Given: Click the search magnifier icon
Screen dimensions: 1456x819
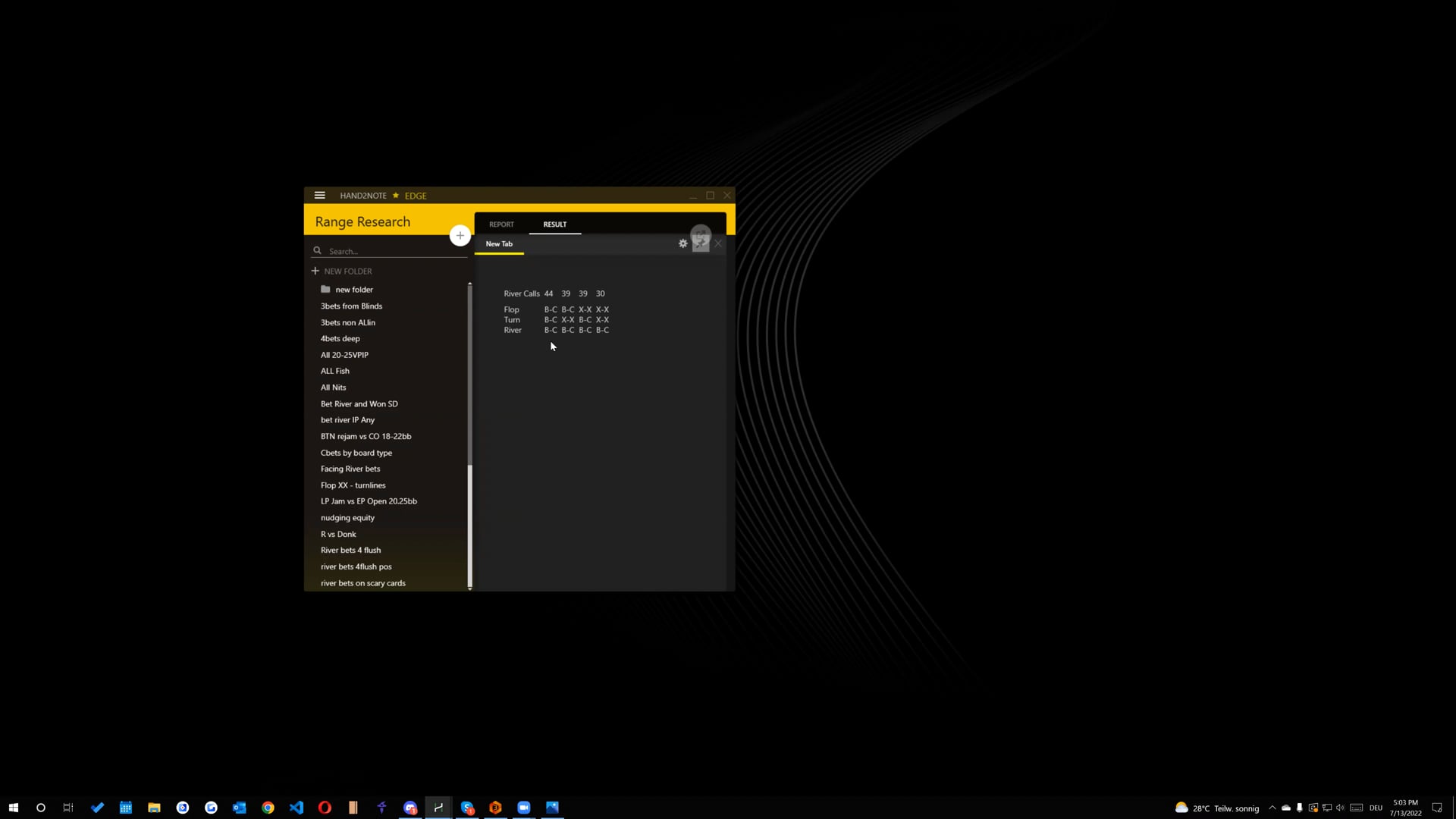Looking at the screenshot, I should (x=317, y=250).
